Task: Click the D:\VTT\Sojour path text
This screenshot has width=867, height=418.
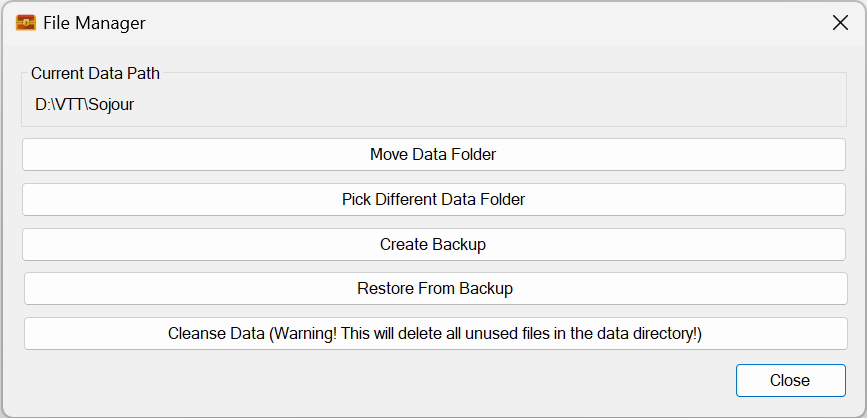Action: (x=84, y=104)
